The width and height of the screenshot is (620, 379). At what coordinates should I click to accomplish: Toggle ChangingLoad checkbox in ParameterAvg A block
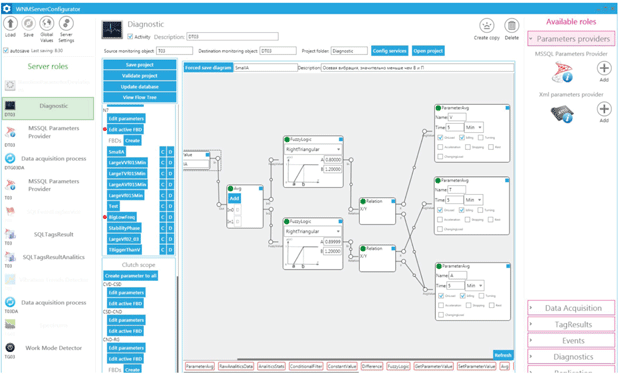pyautogui.click(x=441, y=315)
